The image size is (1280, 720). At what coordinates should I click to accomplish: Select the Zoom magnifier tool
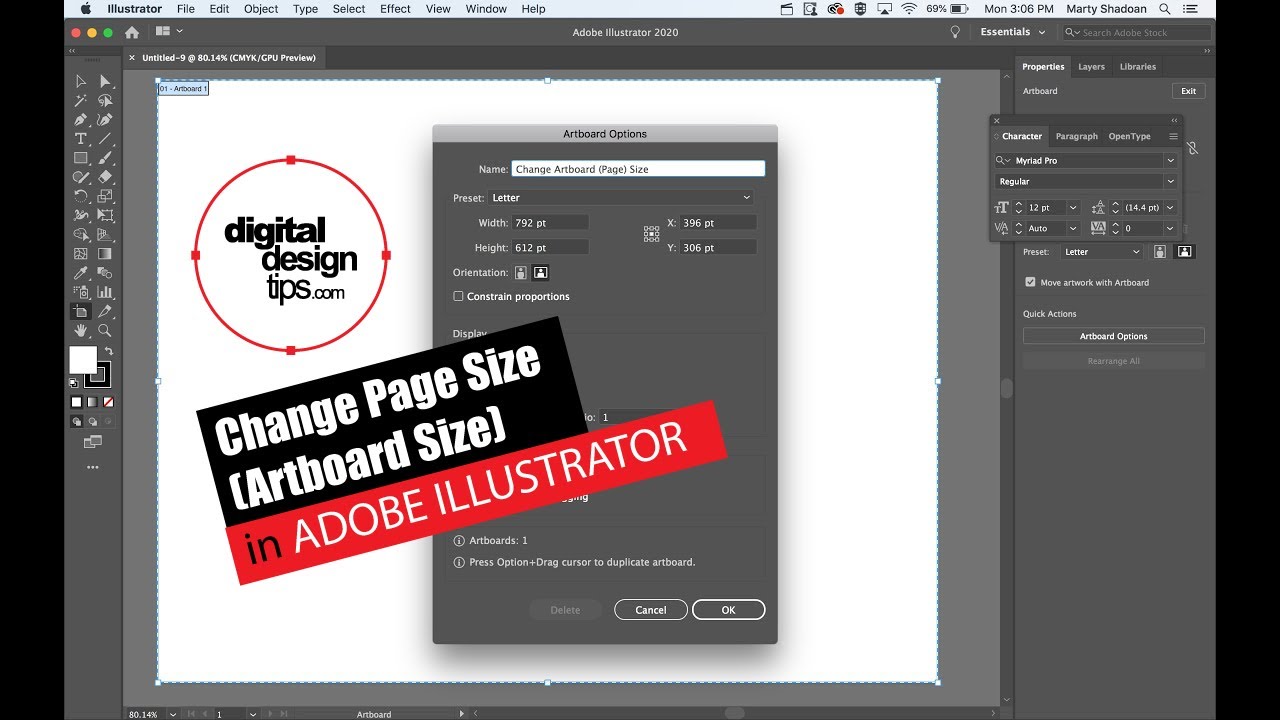(105, 330)
